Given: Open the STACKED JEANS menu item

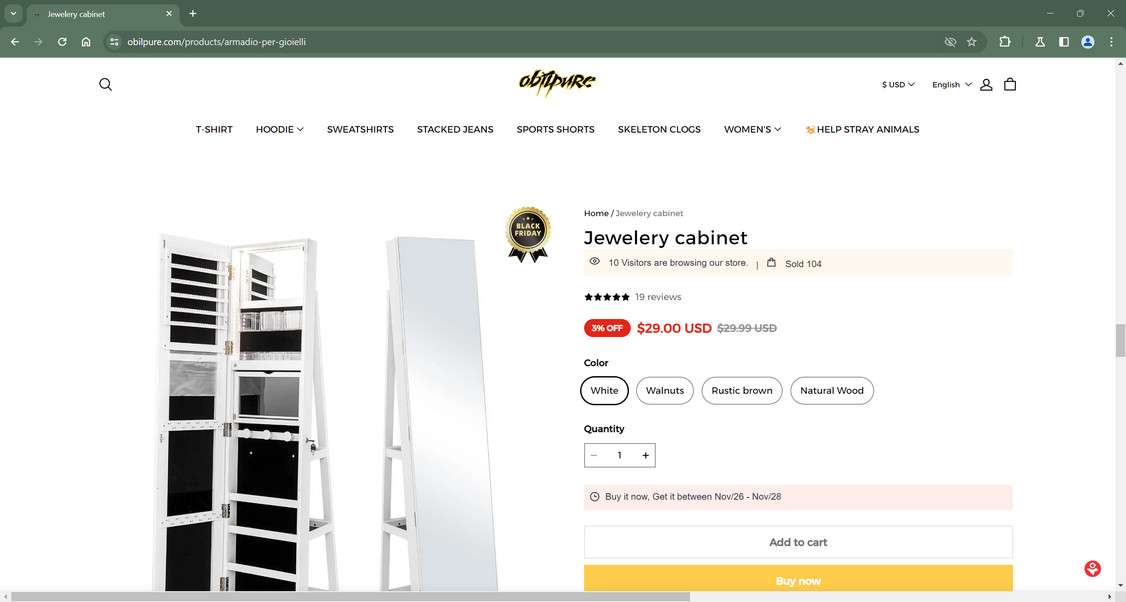Looking at the screenshot, I should coord(455,129).
